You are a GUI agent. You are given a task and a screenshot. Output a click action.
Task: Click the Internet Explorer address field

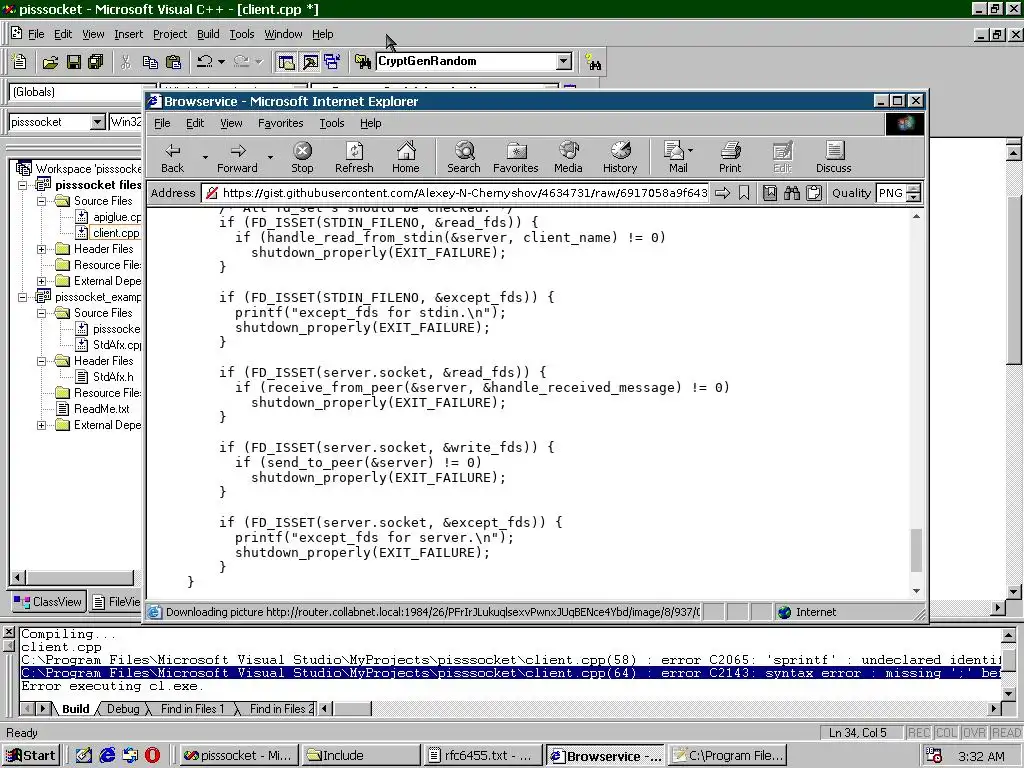455,193
